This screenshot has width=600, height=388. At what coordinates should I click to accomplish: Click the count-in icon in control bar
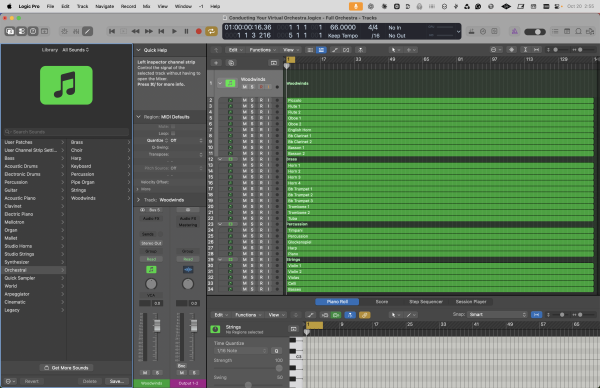494,31
